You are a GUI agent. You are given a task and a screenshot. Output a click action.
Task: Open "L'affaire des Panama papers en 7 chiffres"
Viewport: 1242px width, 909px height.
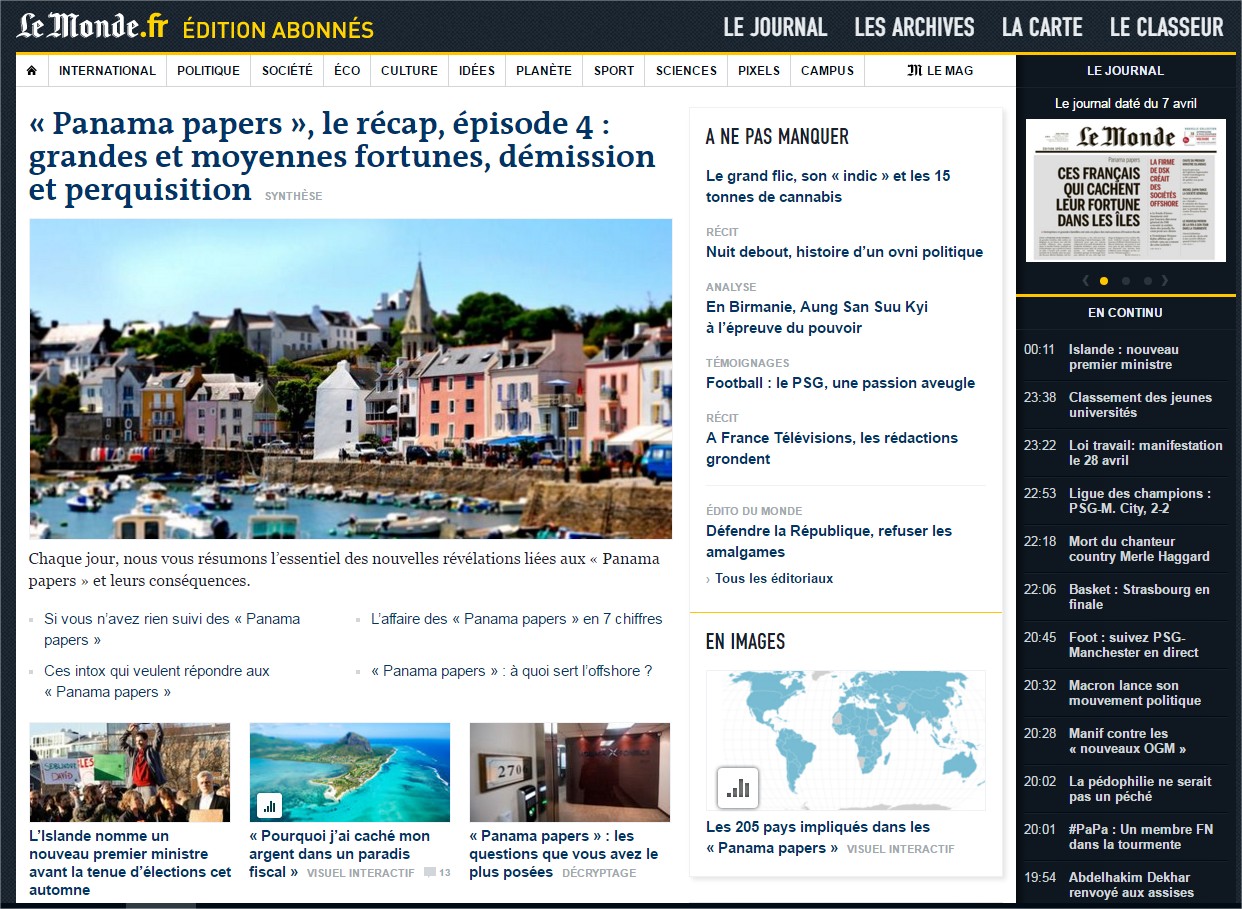click(516, 619)
